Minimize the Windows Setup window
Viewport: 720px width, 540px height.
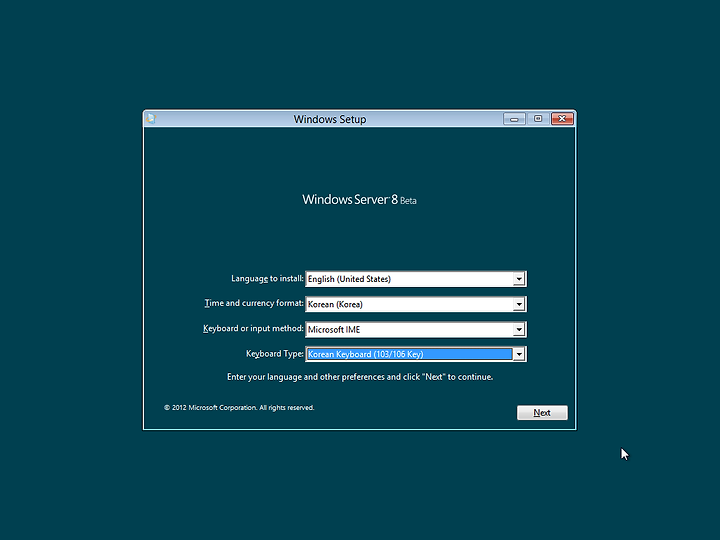[514, 119]
